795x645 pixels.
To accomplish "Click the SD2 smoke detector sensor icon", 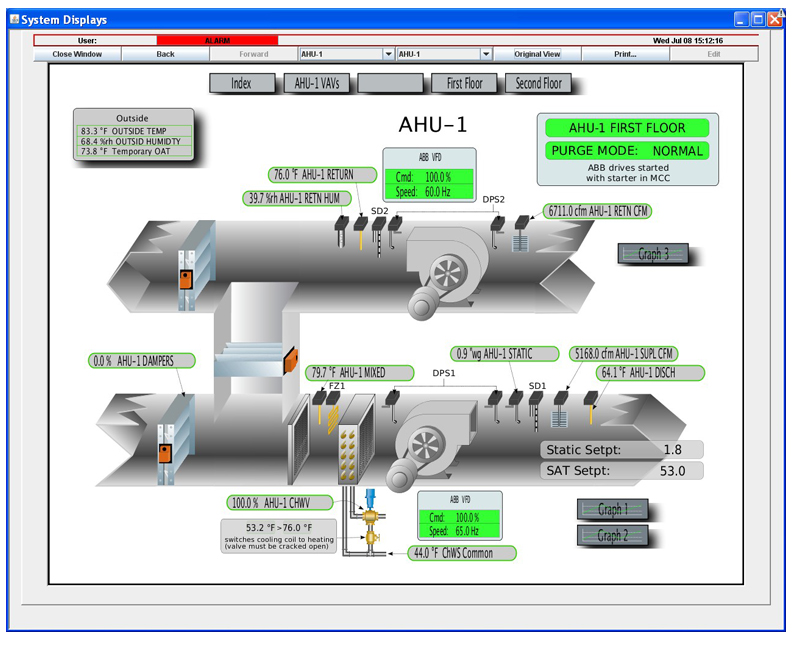I will tap(379, 230).
